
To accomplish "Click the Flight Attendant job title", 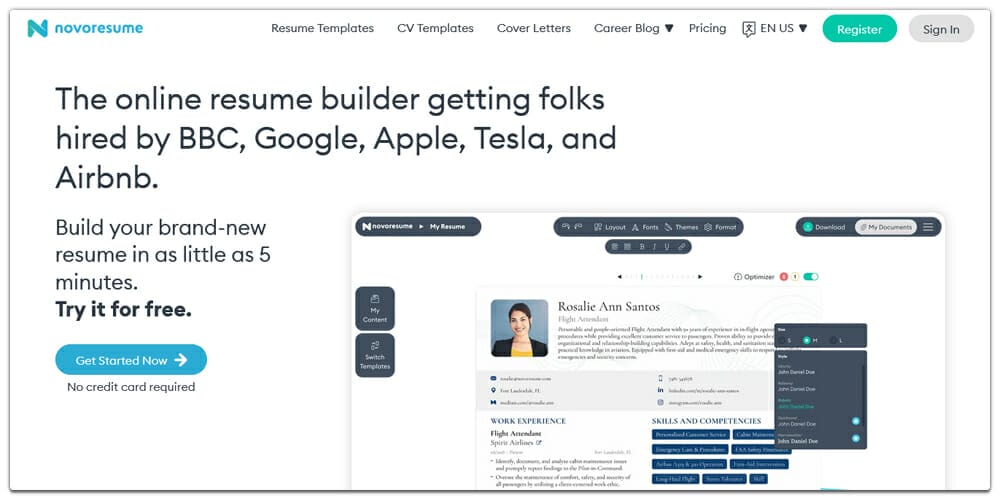I will click(516, 433).
